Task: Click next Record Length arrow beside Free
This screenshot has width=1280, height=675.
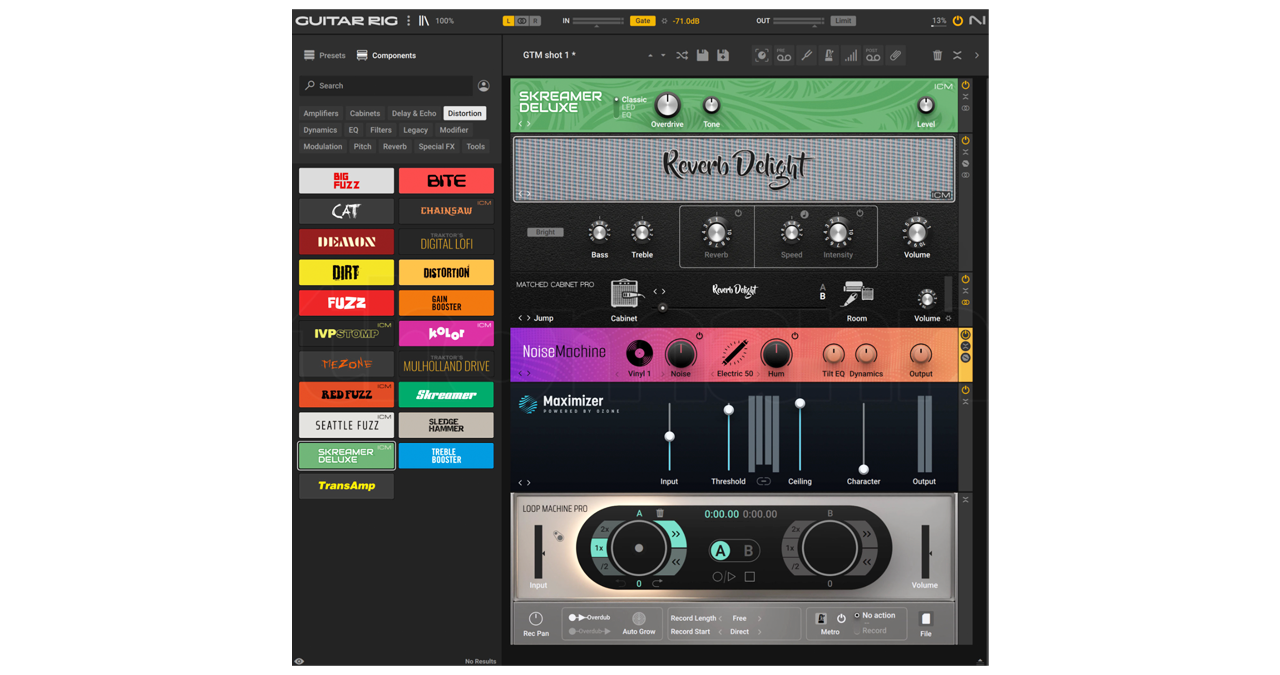Action: [760, 619]
